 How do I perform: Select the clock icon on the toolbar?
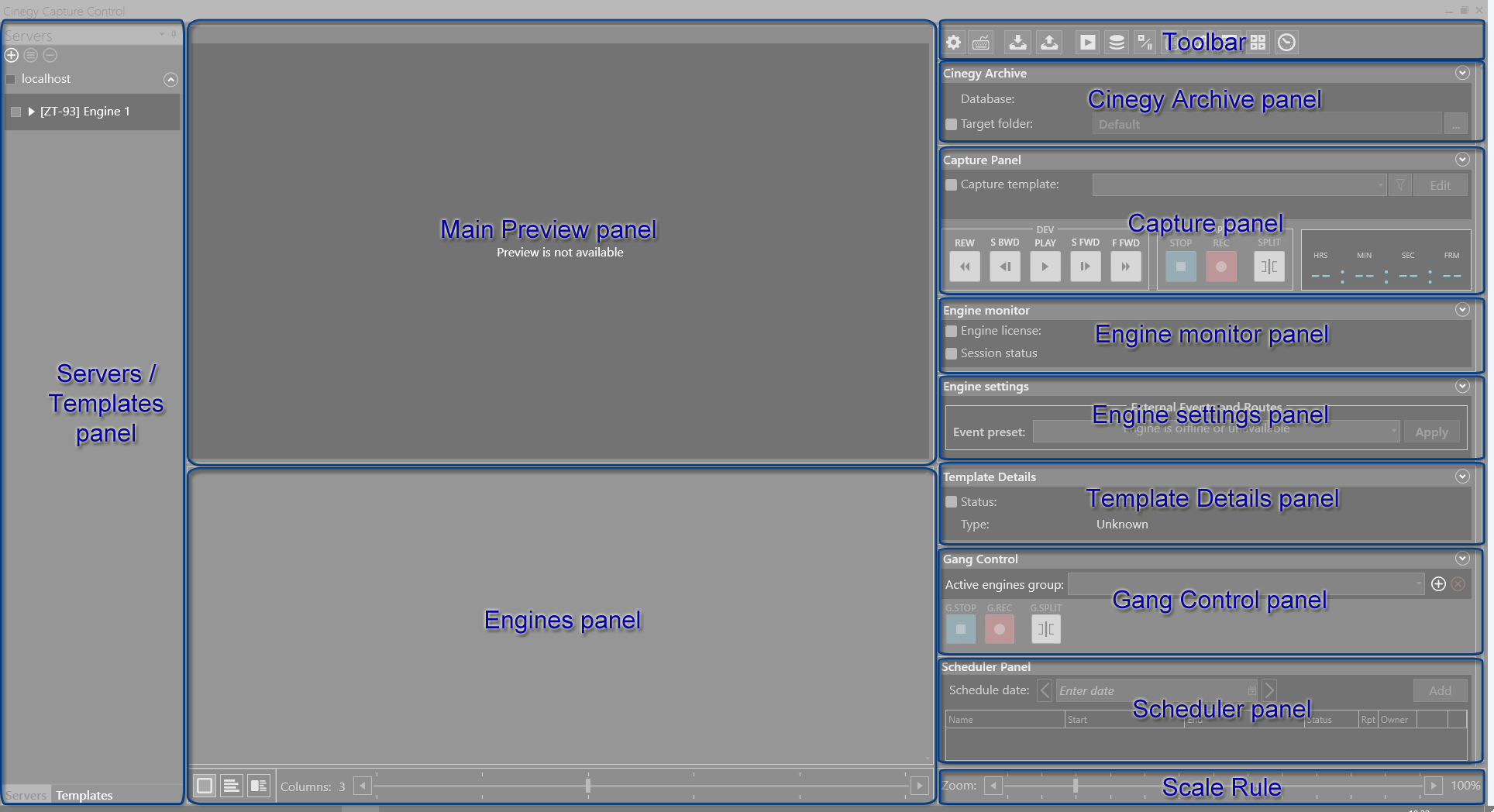pos(1287,43)
